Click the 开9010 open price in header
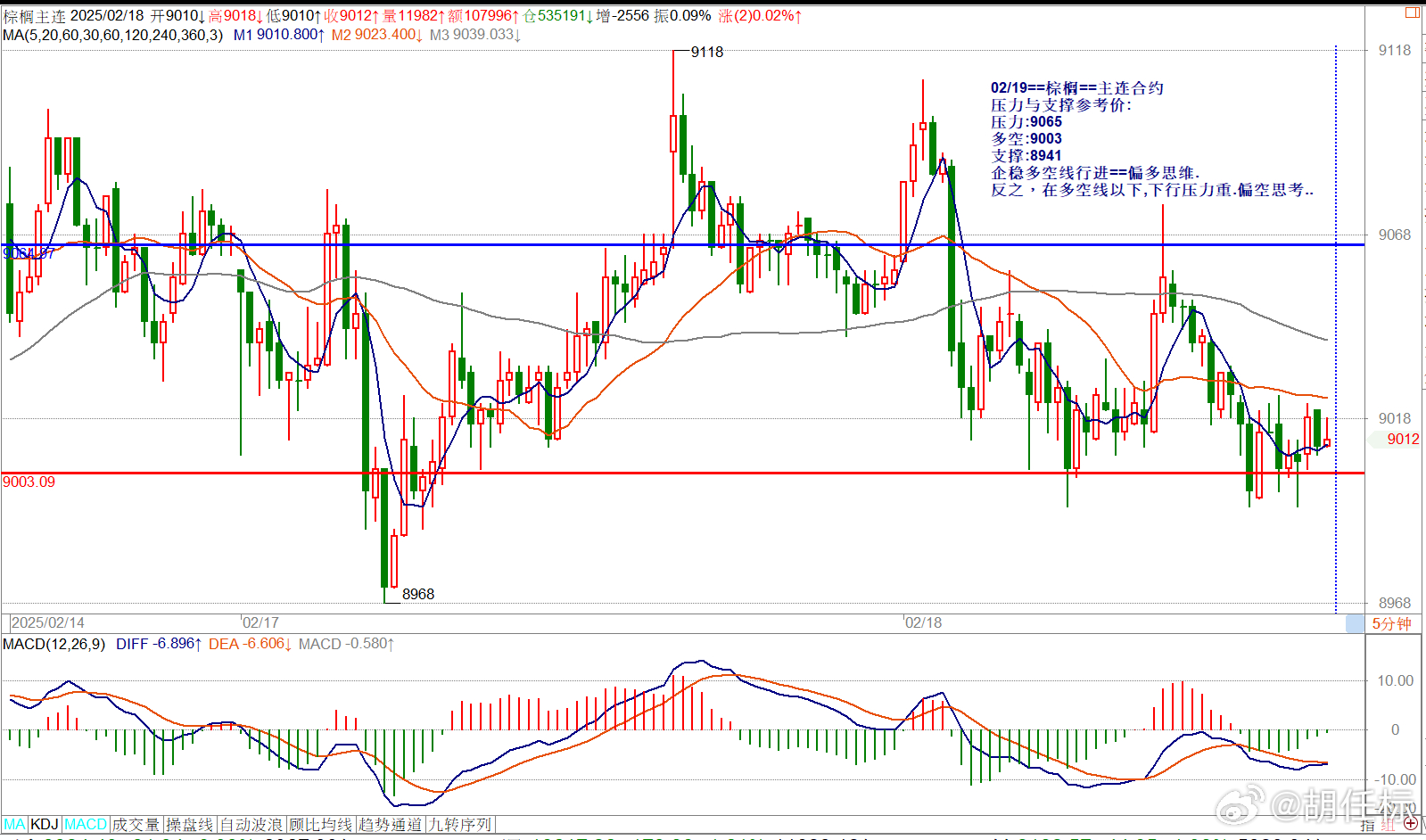This screenshot has width=1426, height=840. point(177,16)
